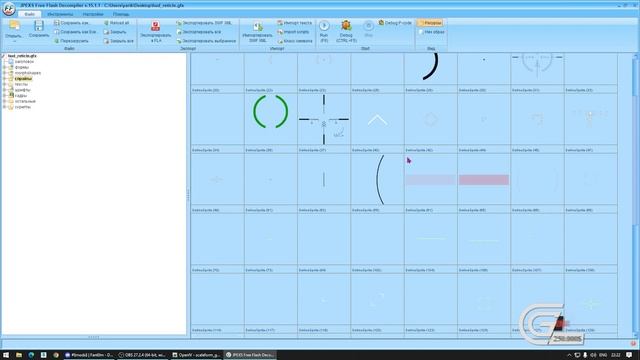This screenshot has width=640, height=360.
Task: Open the notification center tray icon
Action: click(629, 355)
